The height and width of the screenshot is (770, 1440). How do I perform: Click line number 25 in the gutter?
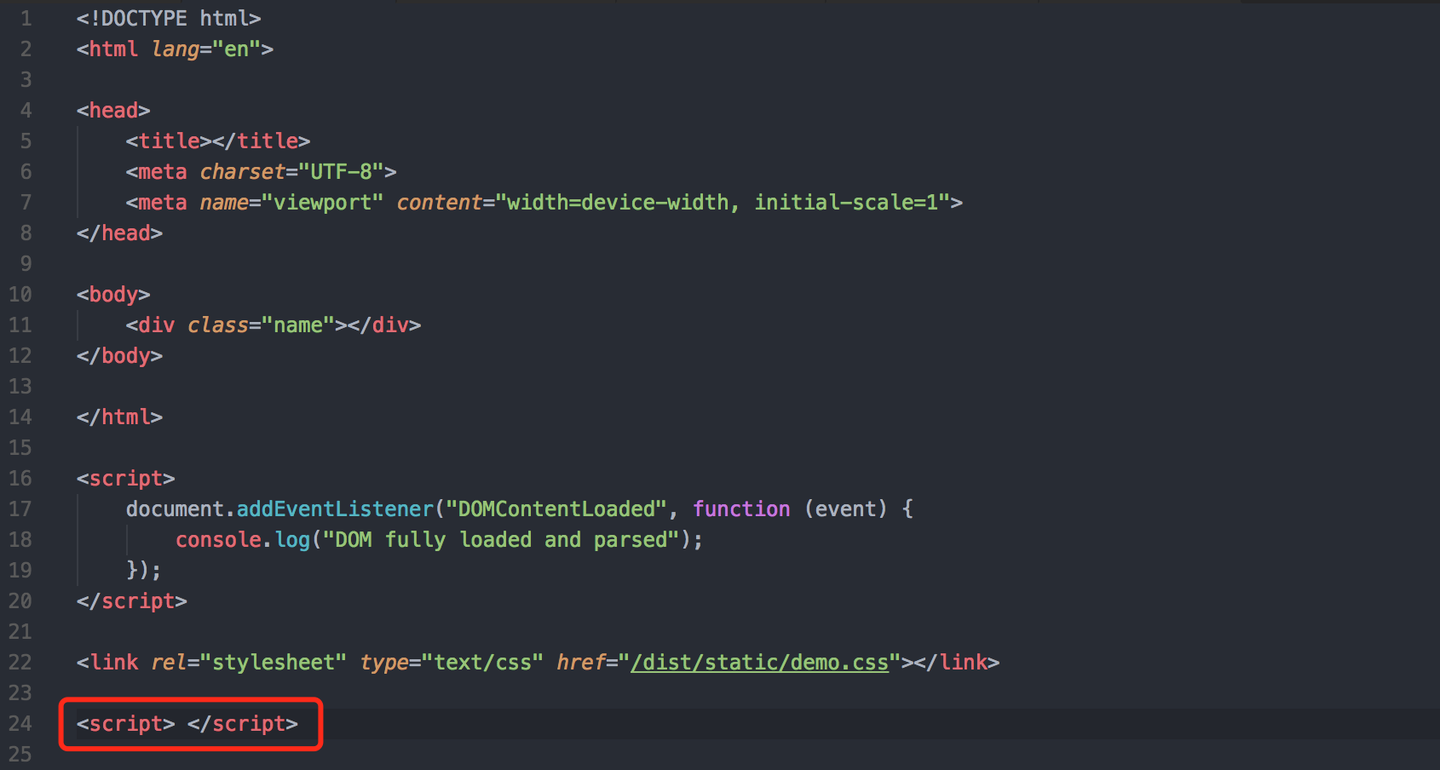[20, 755]
